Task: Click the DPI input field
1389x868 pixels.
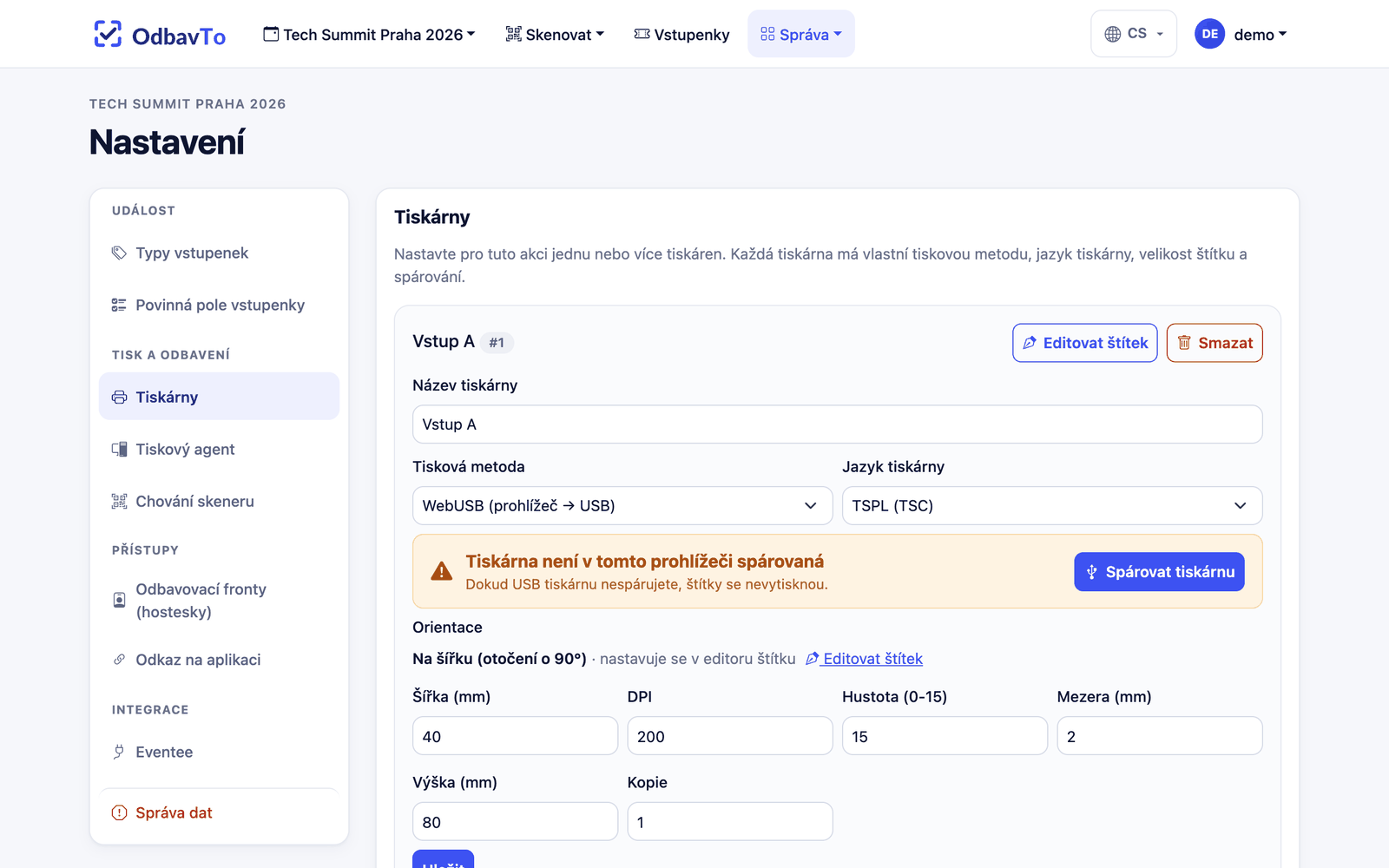Action: click(x=730, y=736)
